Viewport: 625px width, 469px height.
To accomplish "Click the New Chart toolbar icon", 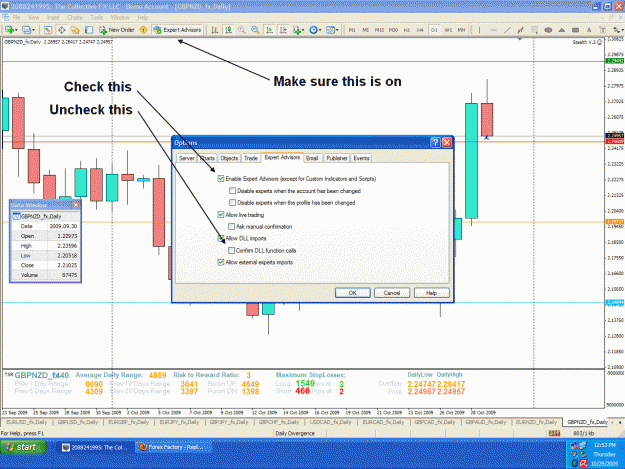I will click(x=10, y=30).
